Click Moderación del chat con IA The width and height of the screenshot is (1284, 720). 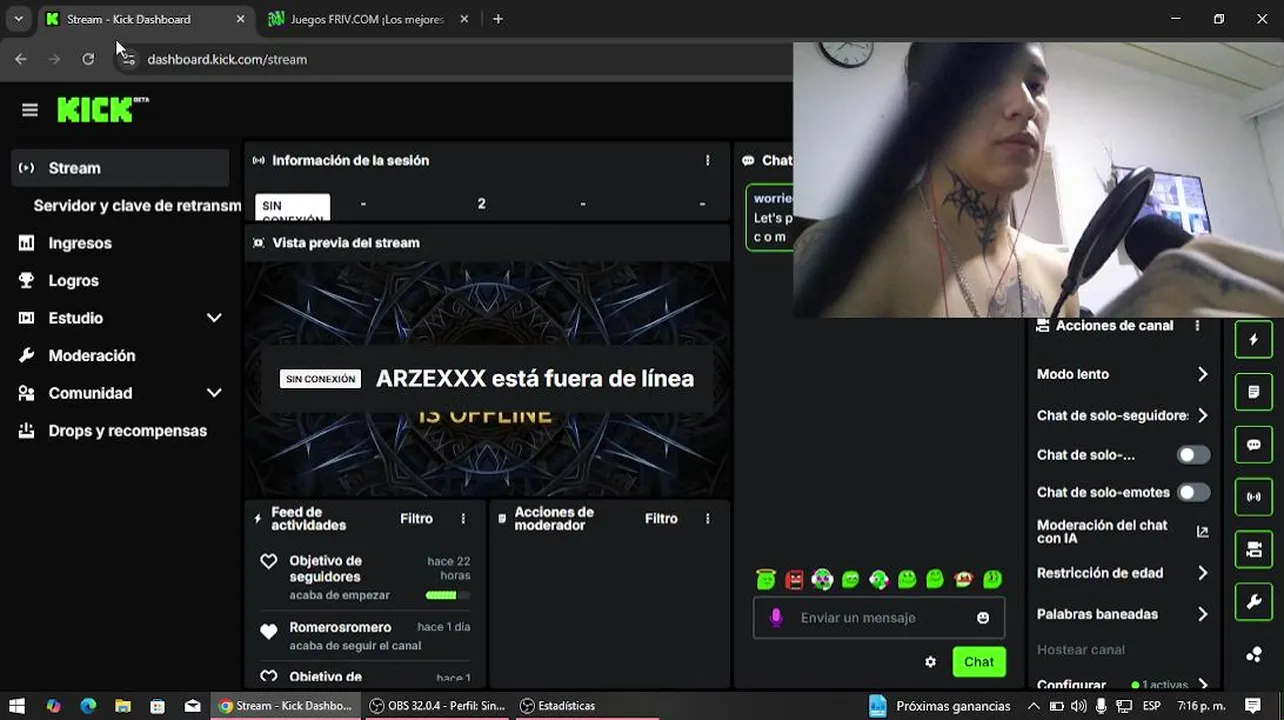(1102, 532)
